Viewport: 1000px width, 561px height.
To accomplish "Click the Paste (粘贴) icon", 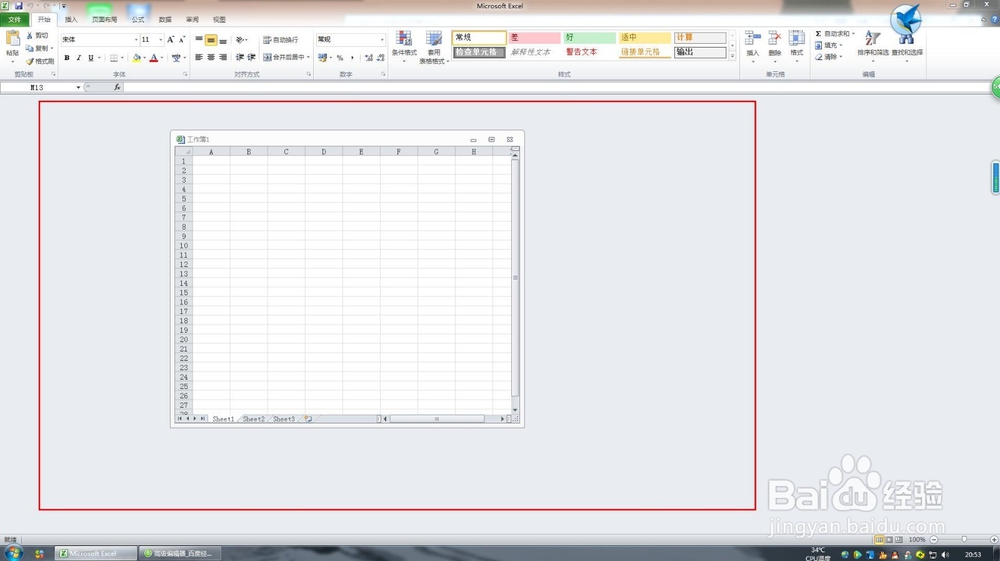I will [13, 40].
